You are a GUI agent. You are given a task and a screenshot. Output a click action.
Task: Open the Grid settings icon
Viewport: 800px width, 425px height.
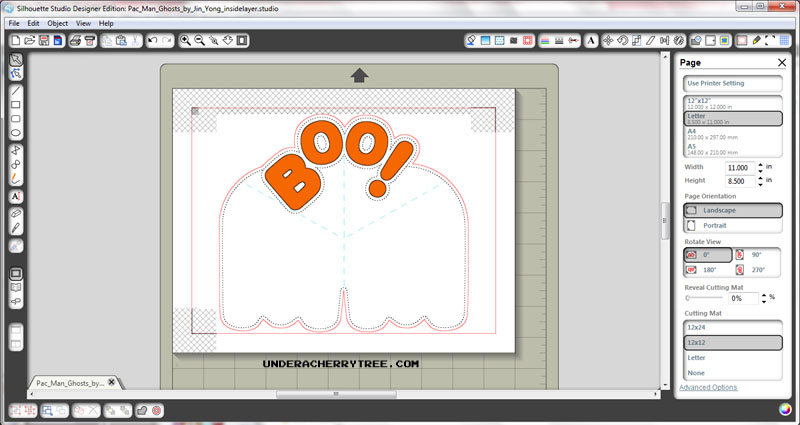point(784,40)
